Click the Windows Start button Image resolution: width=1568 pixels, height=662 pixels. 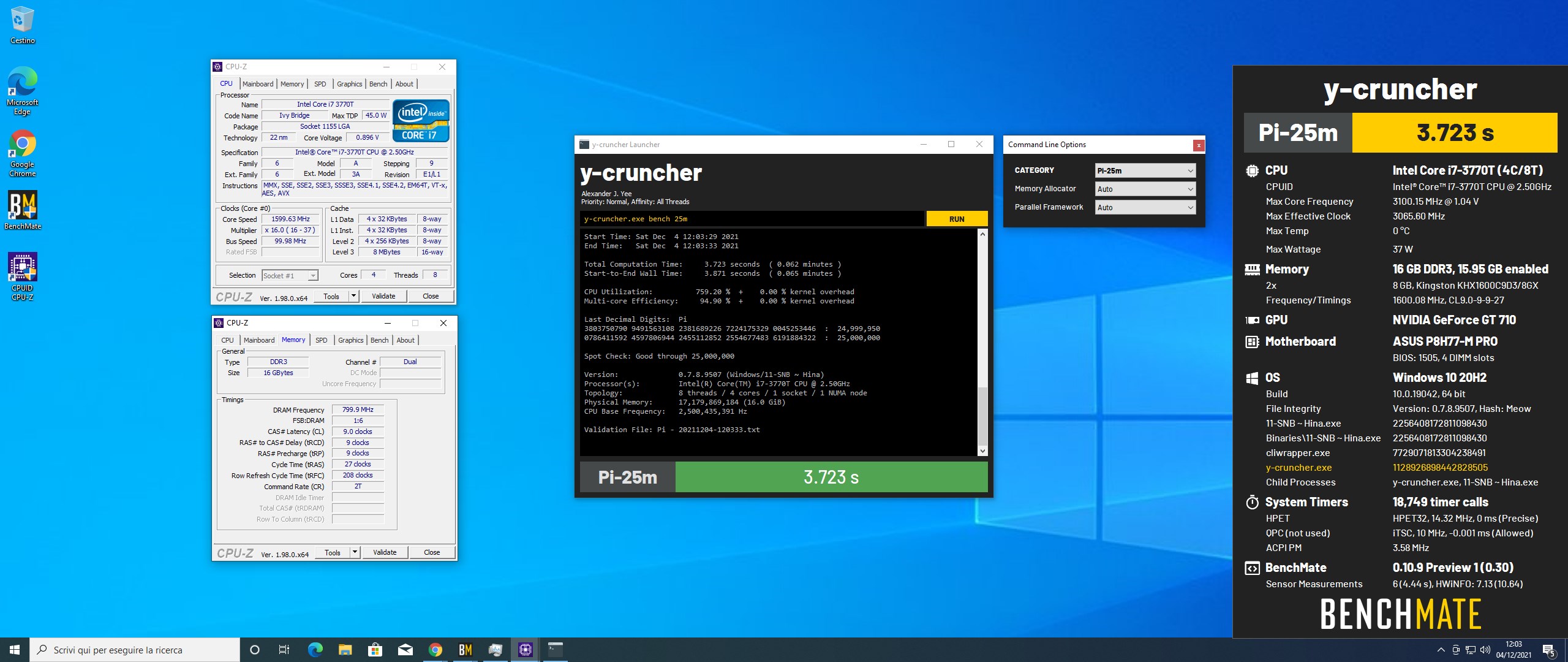15,650
